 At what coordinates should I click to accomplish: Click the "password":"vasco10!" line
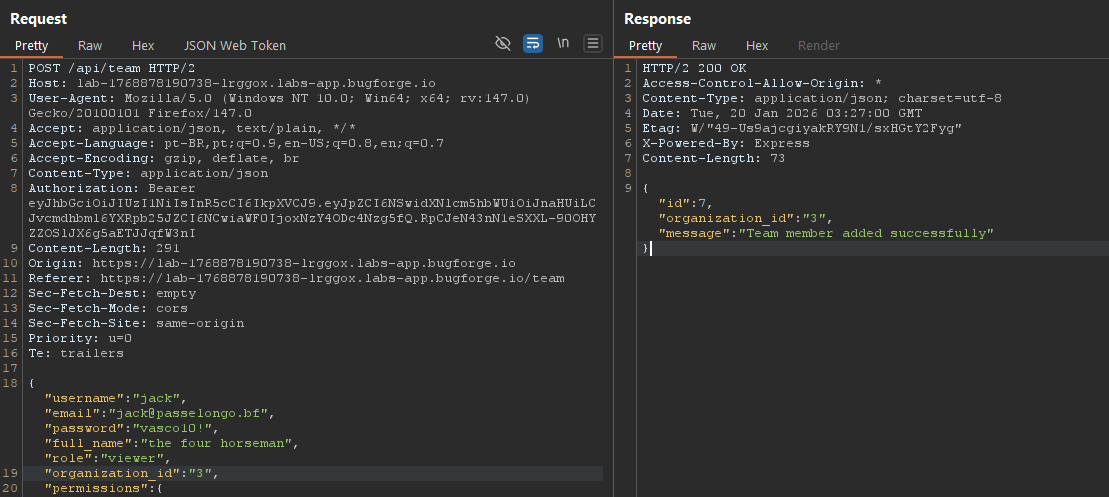tap(132, 428)
